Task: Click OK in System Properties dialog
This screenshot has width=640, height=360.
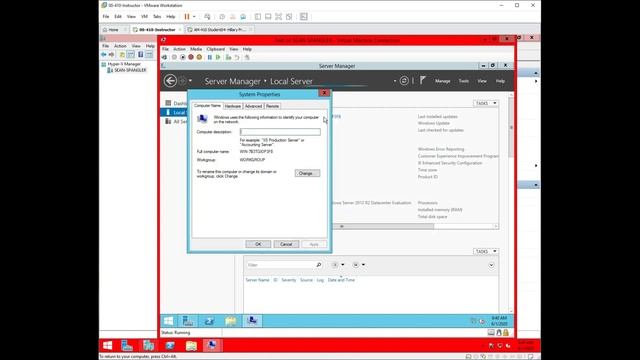Action: point(258,244)
